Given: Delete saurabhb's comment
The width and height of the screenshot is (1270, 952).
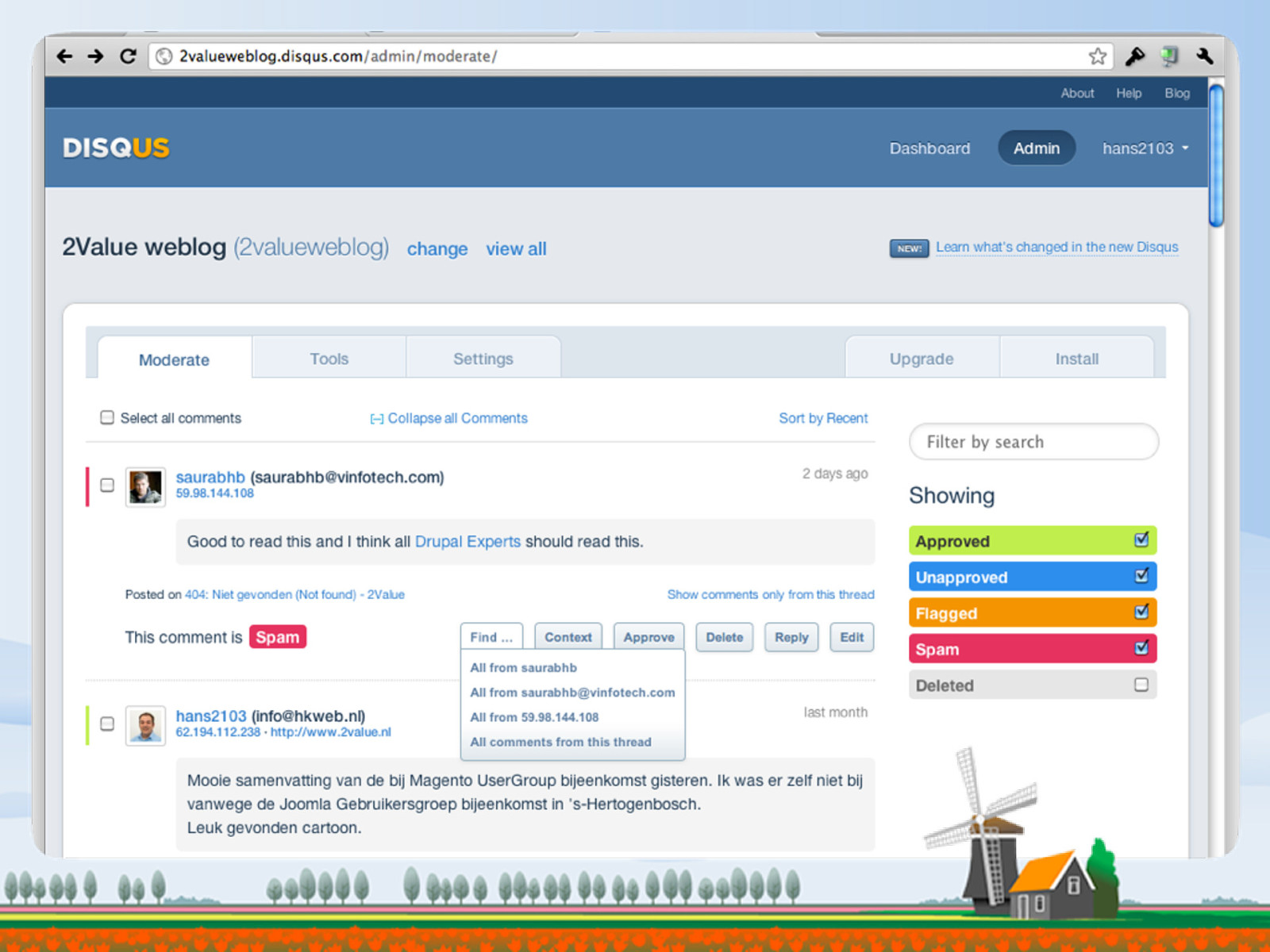Looking at the screenshot, I should point(725,637).
